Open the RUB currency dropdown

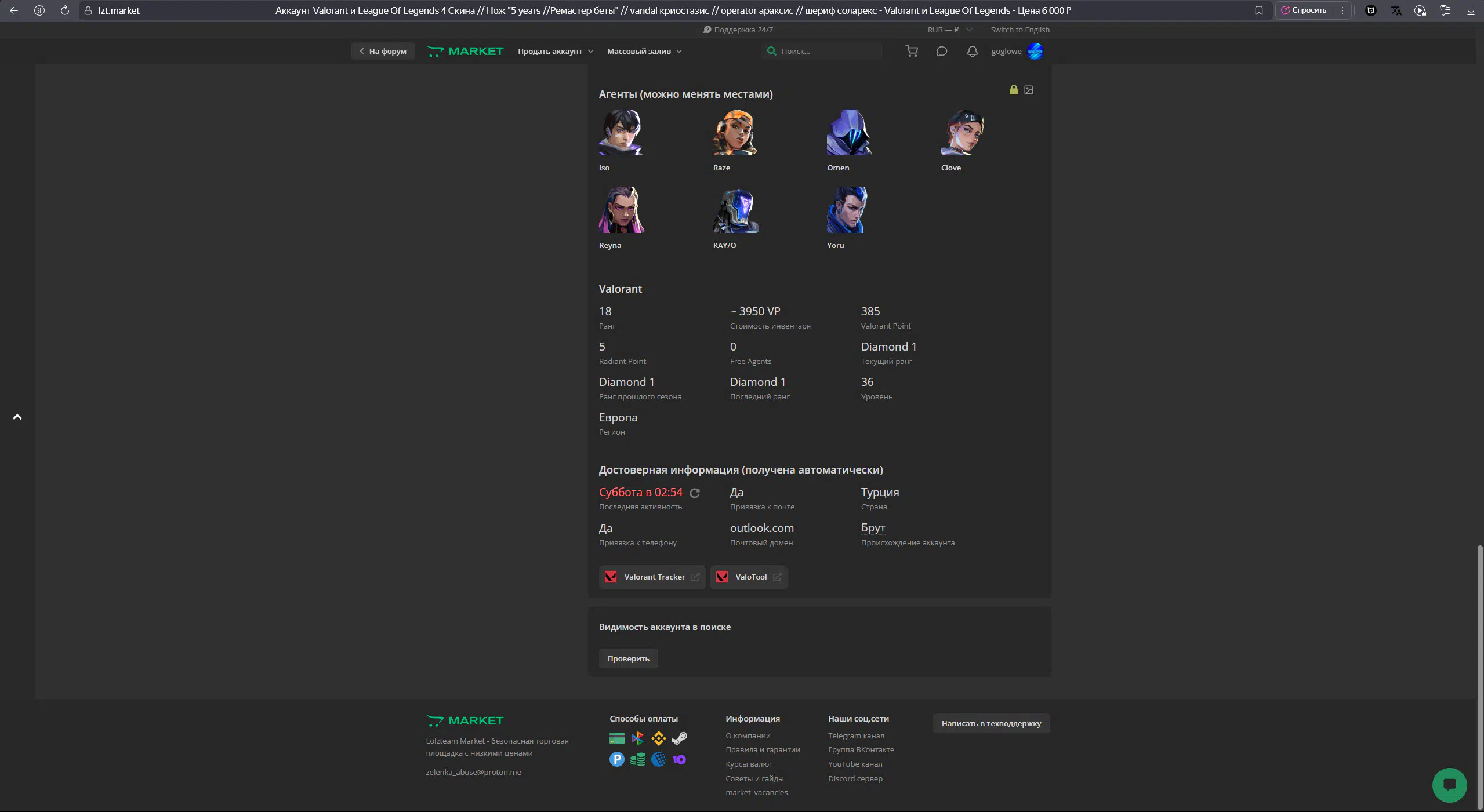pos(950,30)
